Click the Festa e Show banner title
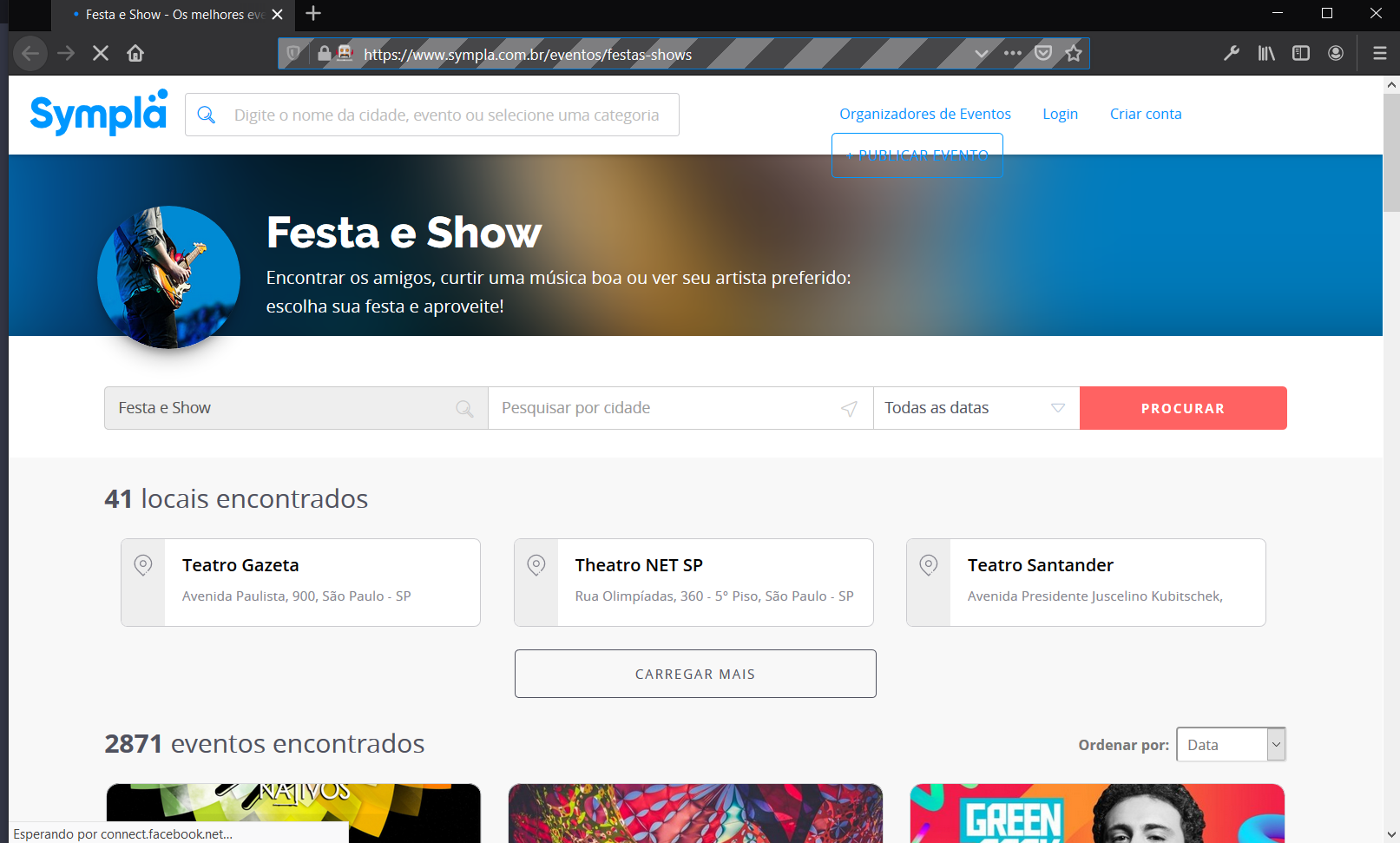 tap(404, 233)
